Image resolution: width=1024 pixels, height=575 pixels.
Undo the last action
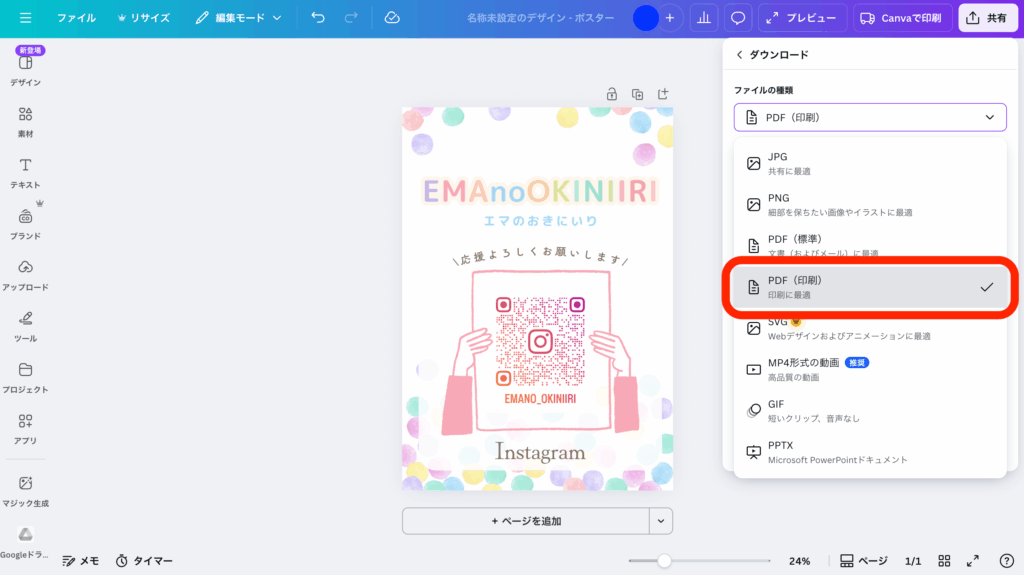318,18
